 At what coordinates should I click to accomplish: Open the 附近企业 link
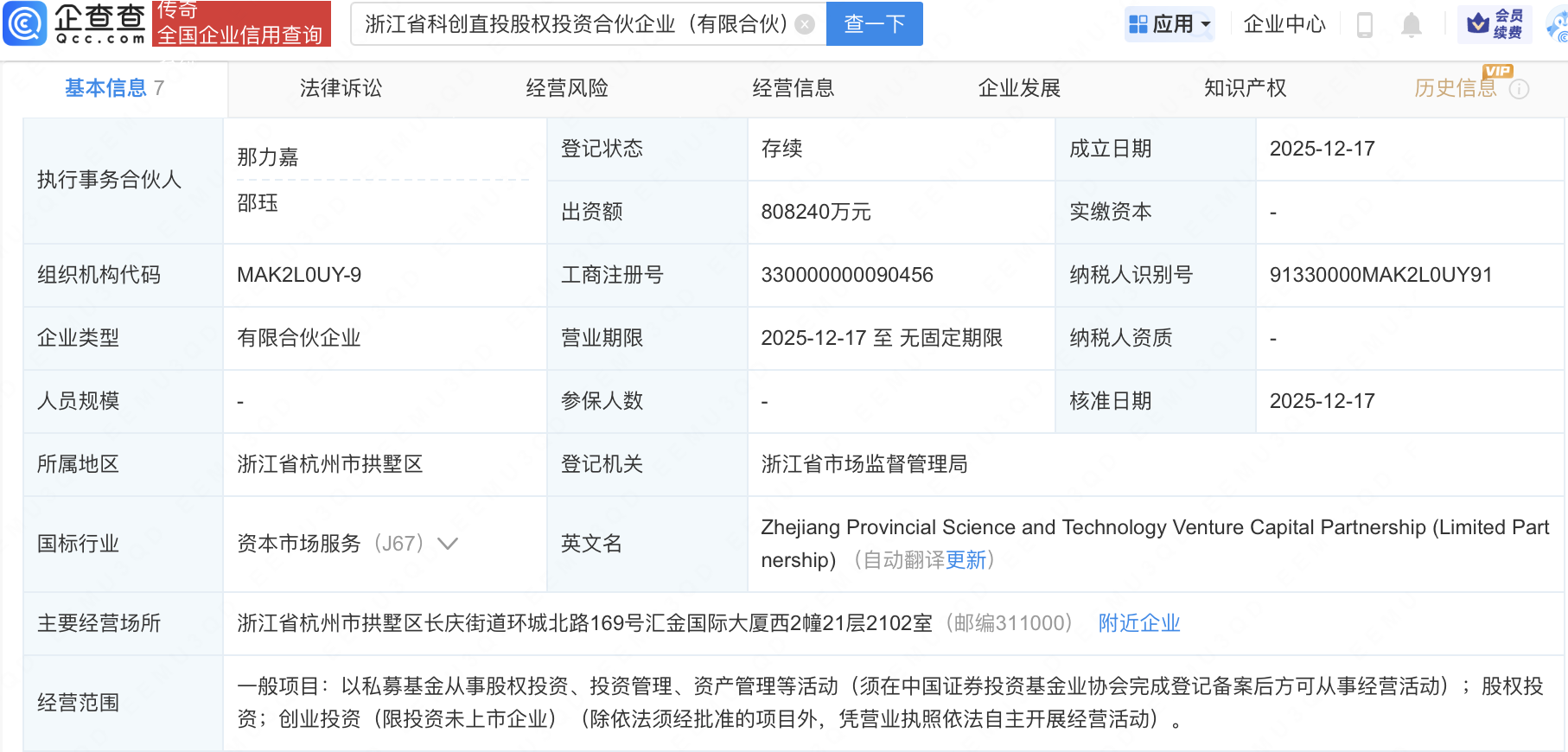pyautogui.click(x=1138, y=623)
